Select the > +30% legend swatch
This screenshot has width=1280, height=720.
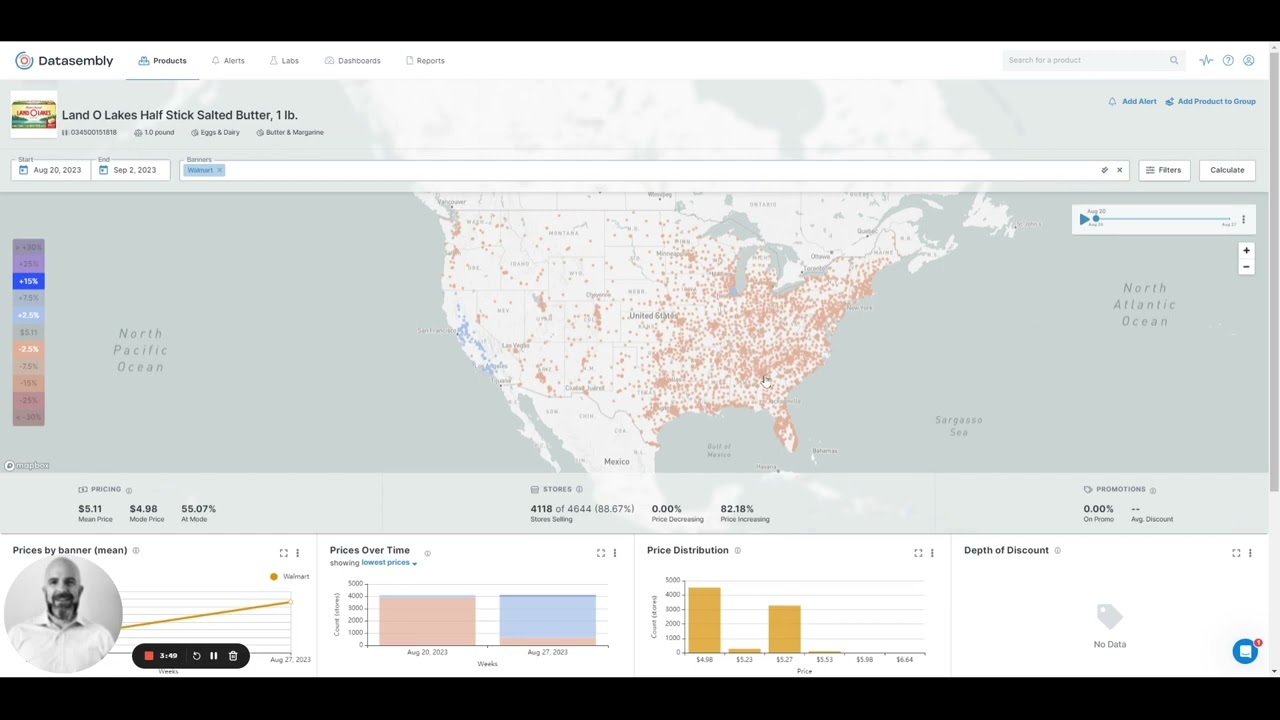(x=28, y=247)
